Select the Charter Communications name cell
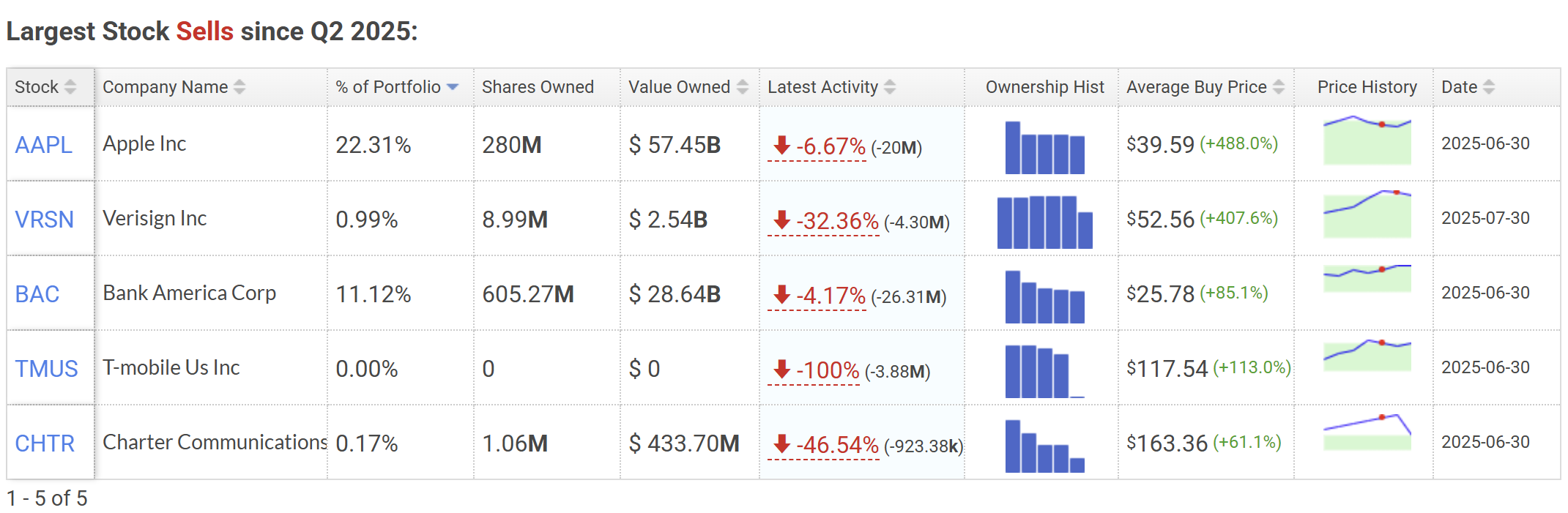The image size is (1568, 513). click(211, 443)
